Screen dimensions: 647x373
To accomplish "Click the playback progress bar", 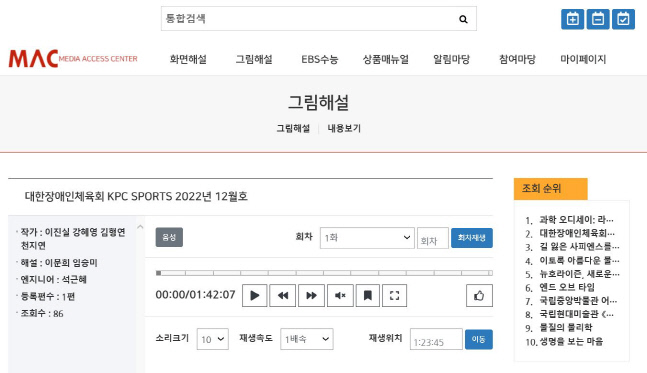I will tap(324, 273).
